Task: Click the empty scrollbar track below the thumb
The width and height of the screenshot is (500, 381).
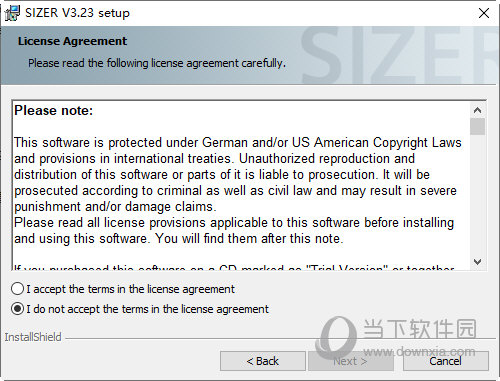Action: click(477, 195)
